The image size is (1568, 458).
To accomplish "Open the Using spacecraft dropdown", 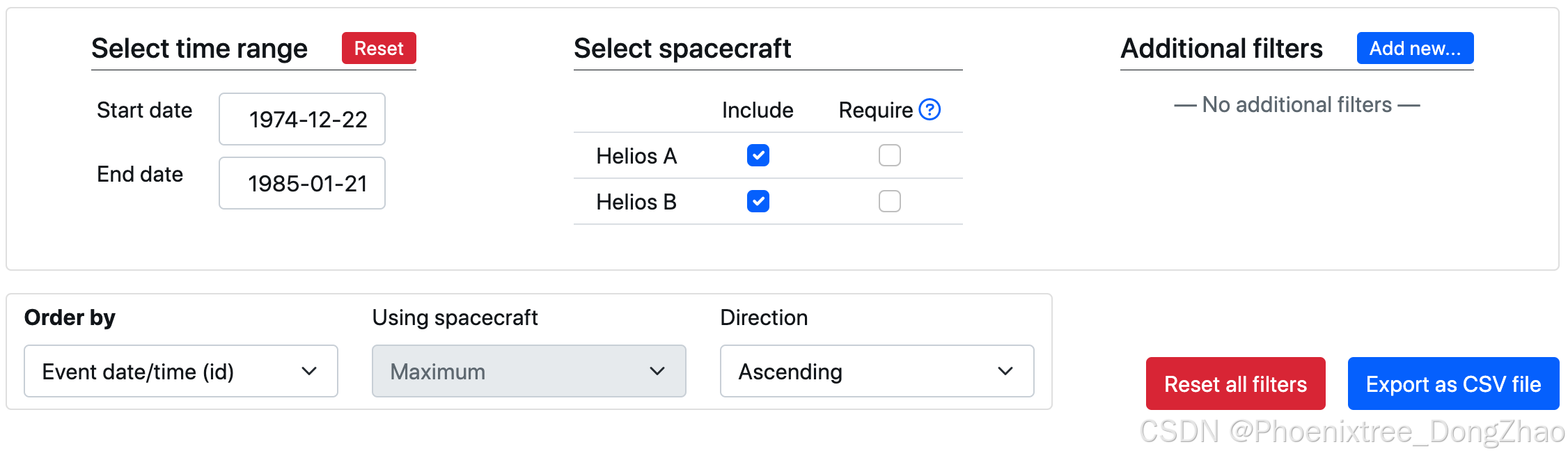I will click(x=528, y=372).
